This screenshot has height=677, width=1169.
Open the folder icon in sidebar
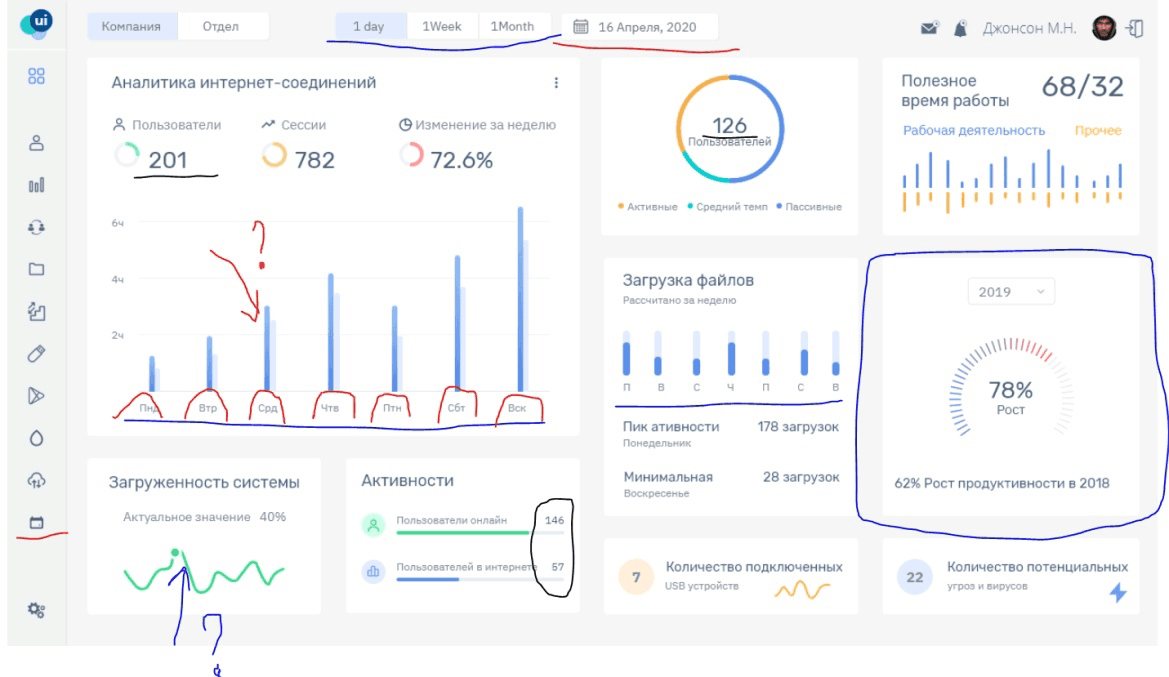tap(37, 269)
